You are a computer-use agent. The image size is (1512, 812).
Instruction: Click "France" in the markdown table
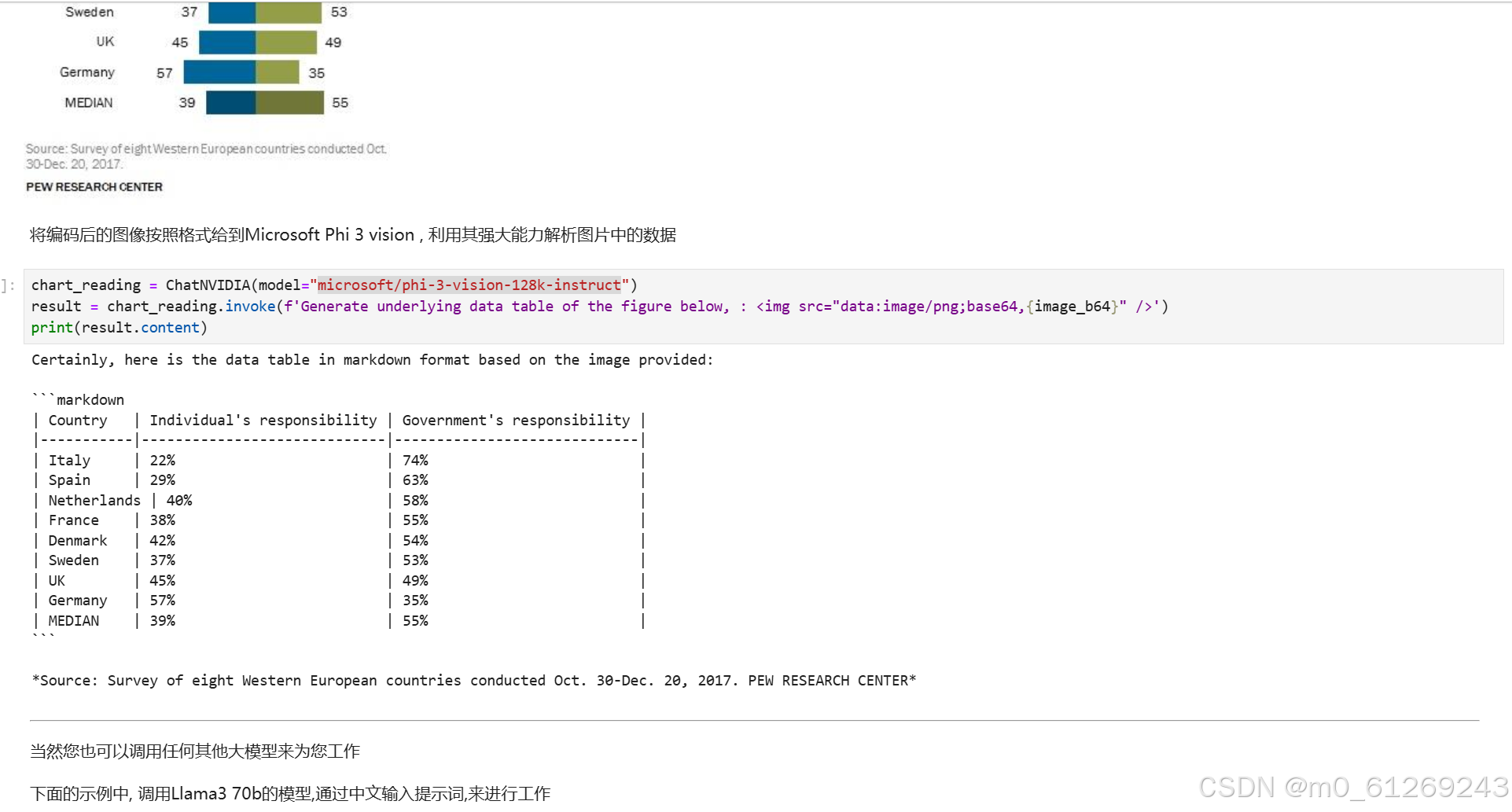[x=74, y=520]
